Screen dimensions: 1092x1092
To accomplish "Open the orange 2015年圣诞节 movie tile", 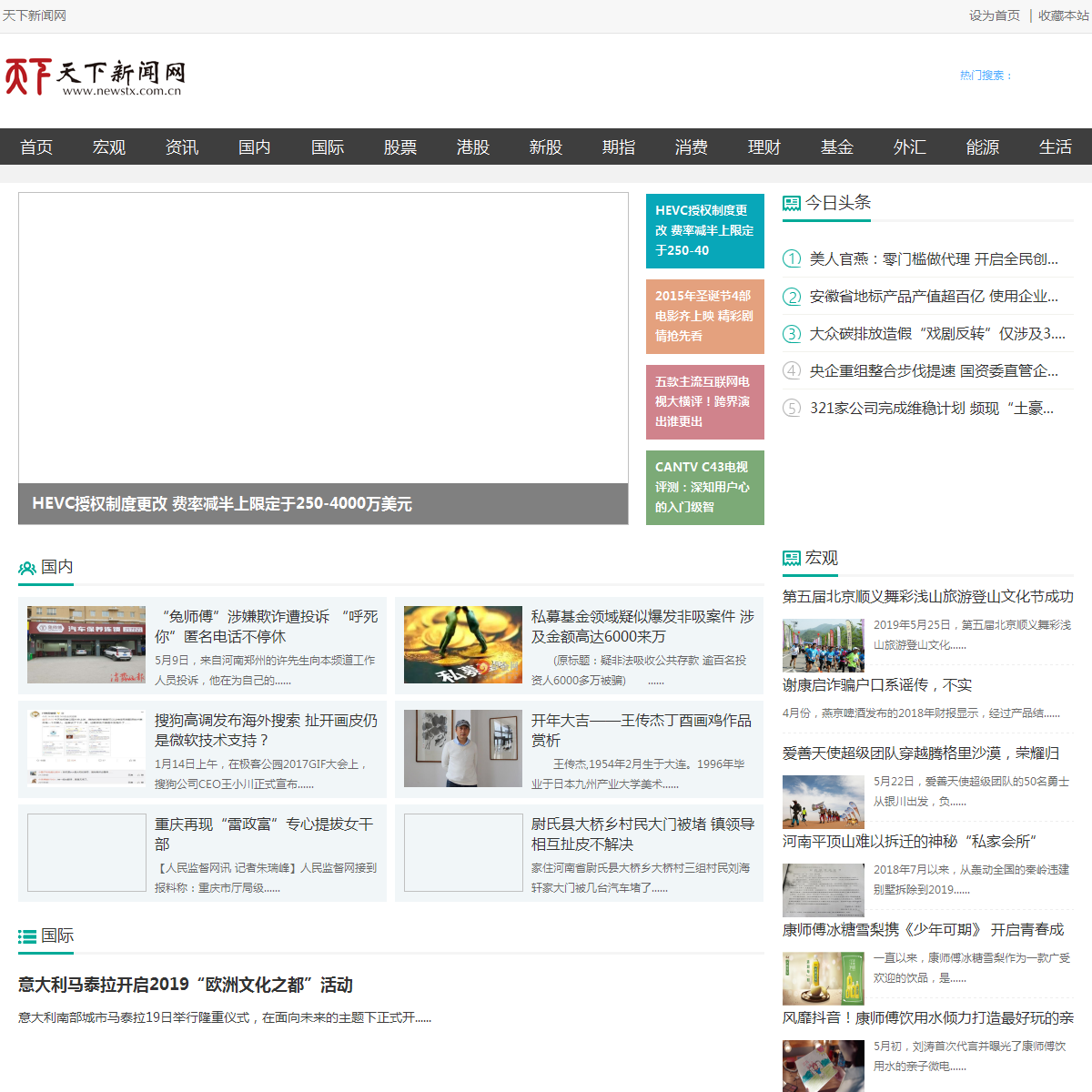I will 704,316.
